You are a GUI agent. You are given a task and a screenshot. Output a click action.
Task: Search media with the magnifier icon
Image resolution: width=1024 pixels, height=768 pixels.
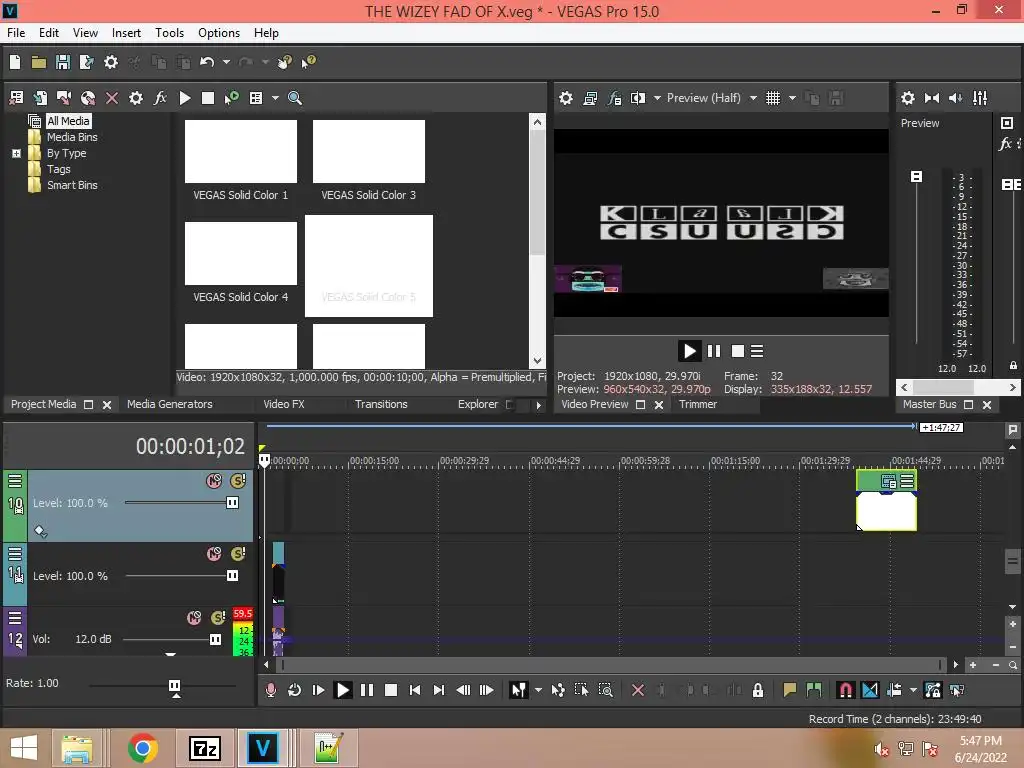[x=295, y=98]
